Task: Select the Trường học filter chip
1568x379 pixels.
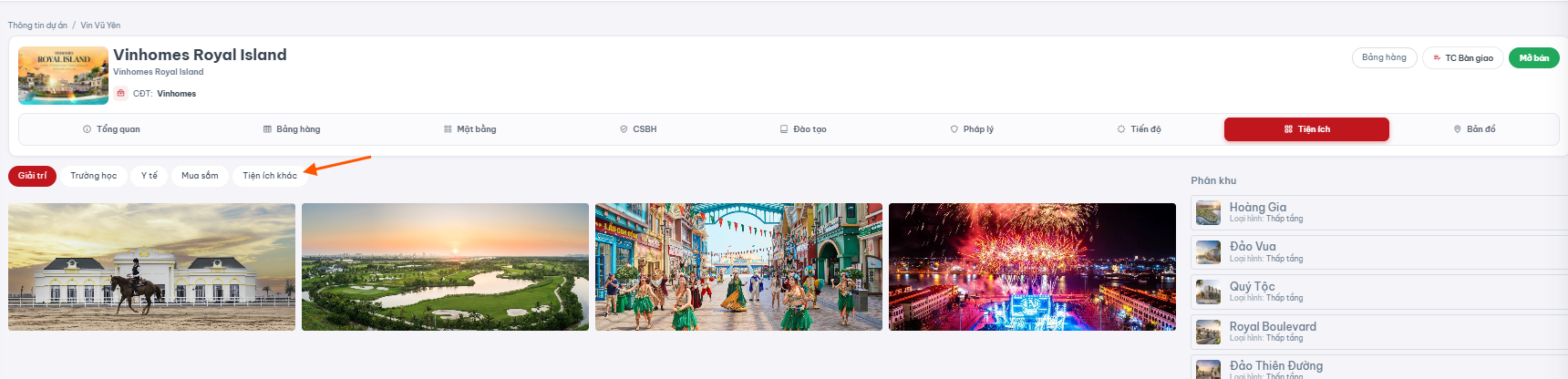Action: point(94,176)
